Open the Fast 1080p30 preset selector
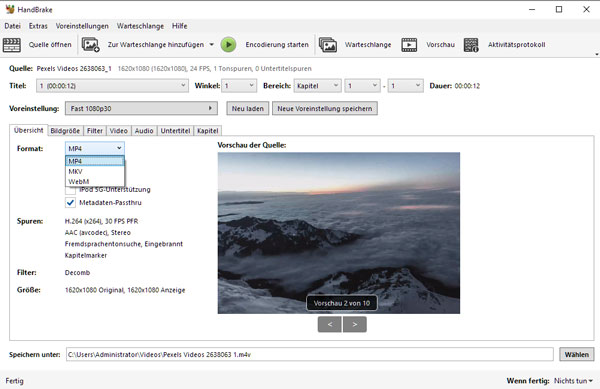The image size is (600, 389). [x=141, y=108]
